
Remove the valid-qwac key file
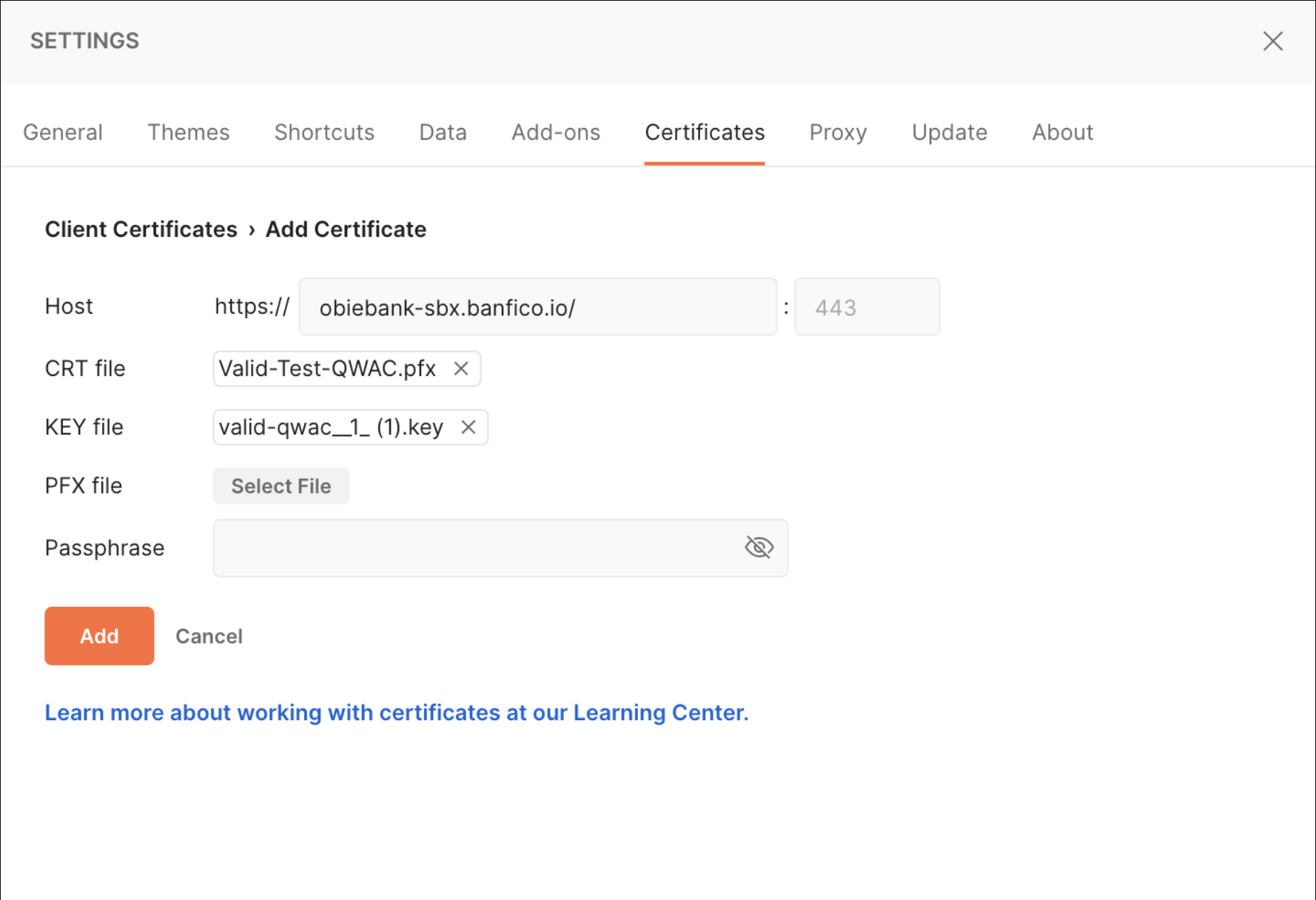(x=468, y=427)
